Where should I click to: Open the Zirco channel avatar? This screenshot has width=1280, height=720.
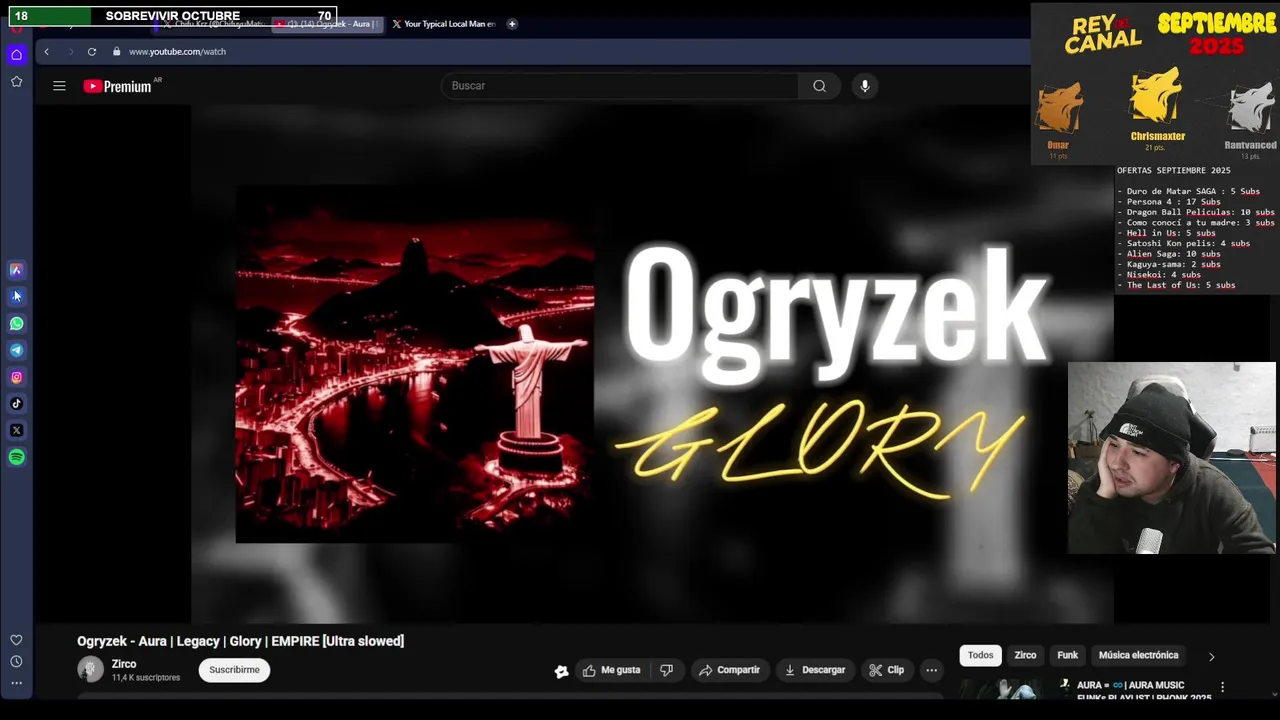point(90,670)
